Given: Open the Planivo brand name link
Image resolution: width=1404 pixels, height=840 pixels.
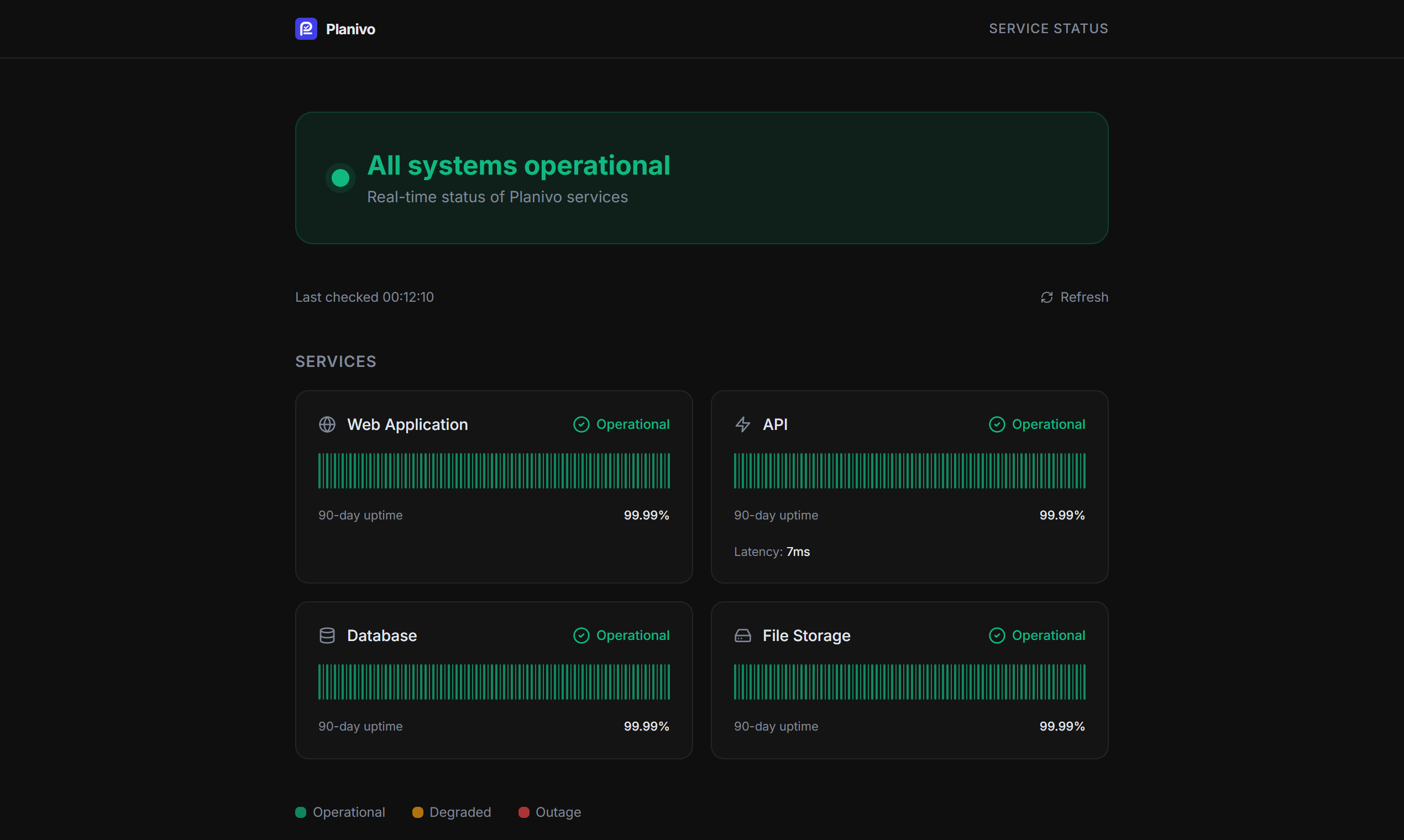Looking at the screenshot, I should click(x=350, y=29).
